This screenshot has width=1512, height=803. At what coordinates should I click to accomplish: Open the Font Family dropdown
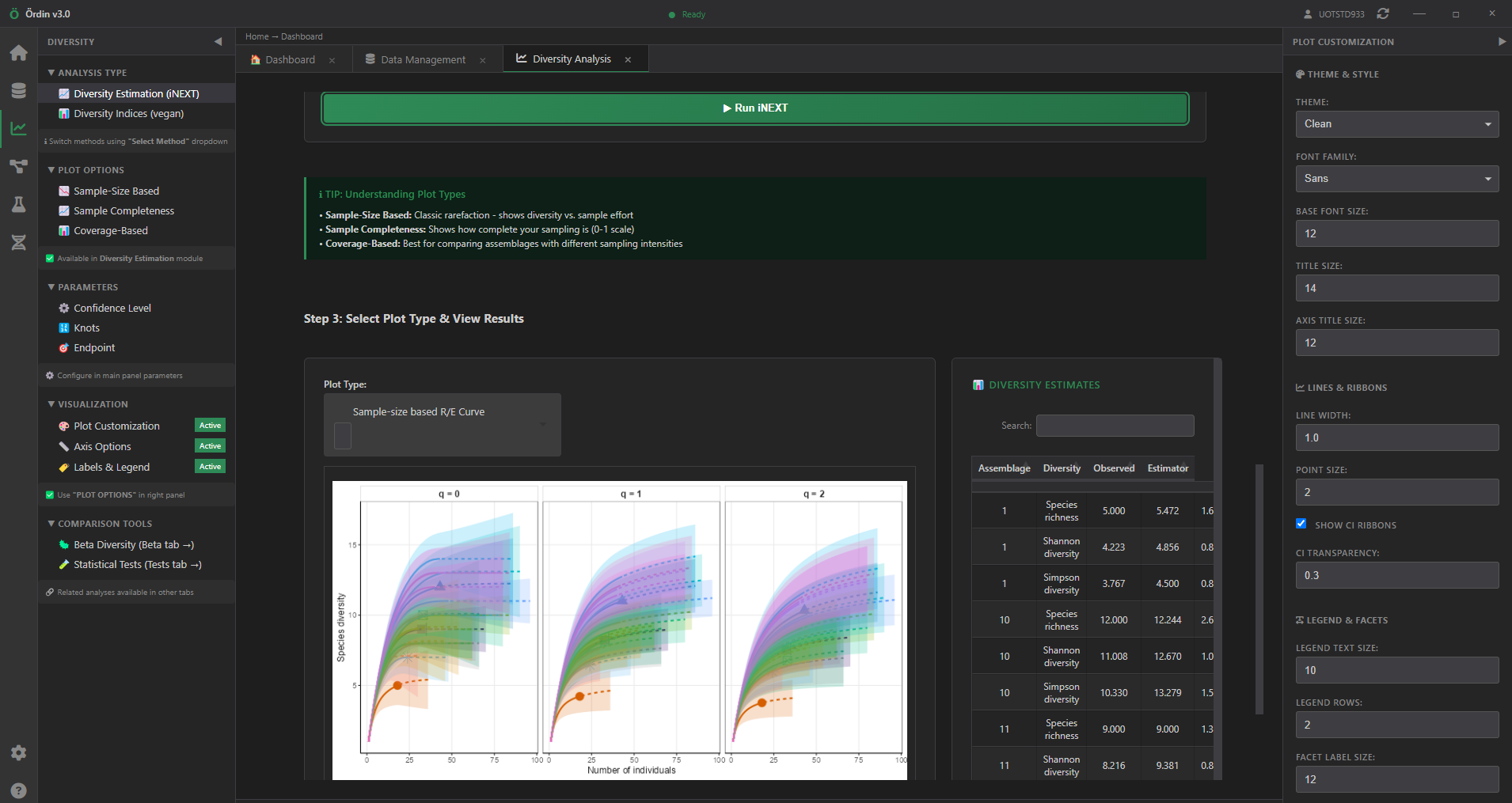(x=1396, y=179)
